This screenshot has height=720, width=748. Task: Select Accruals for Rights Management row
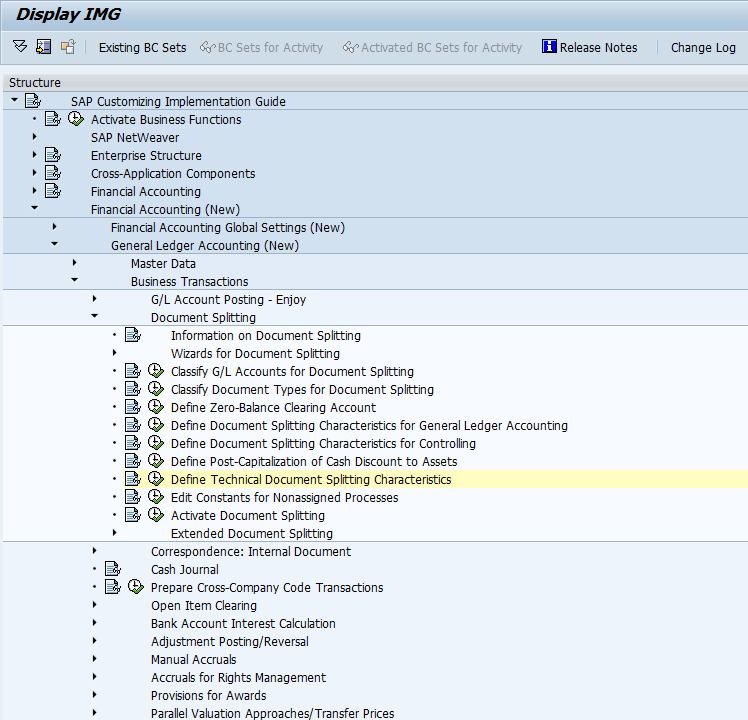pyautogui.click(x=238, y=678)
